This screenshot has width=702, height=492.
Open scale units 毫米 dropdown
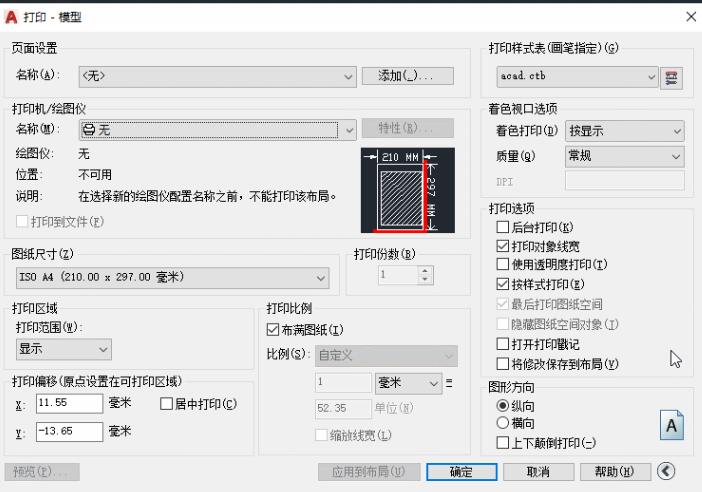point(408,383)
